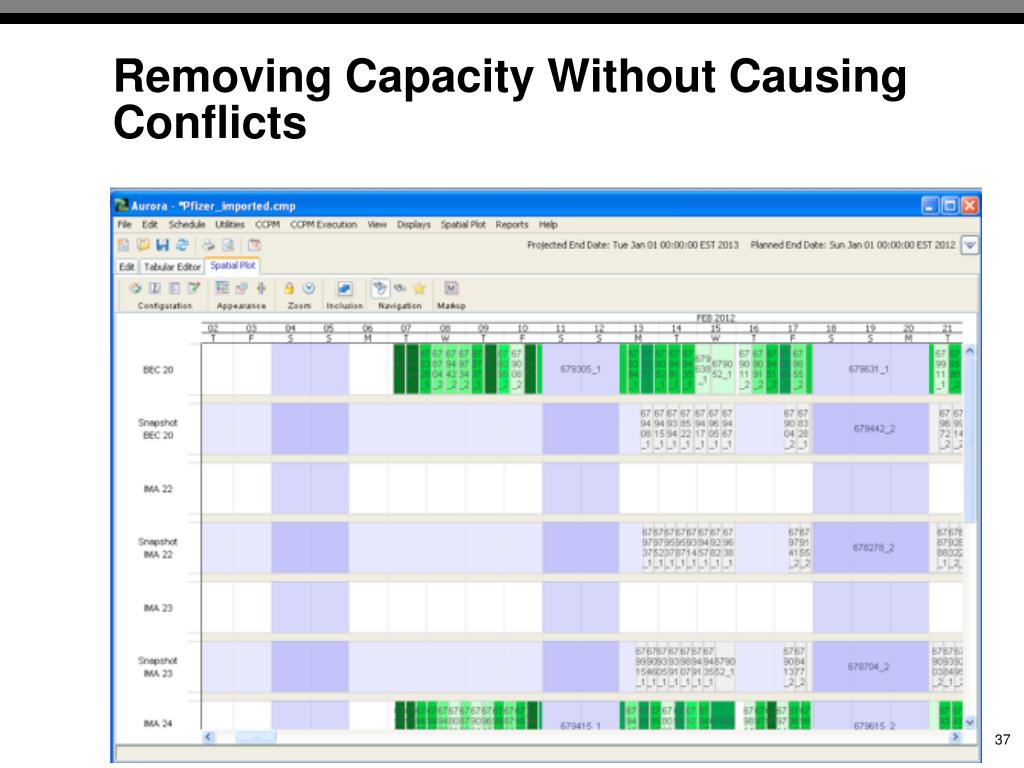Click the IMA 22 row label
This screenshot has width=1024, height=768.
click(158, 489)
